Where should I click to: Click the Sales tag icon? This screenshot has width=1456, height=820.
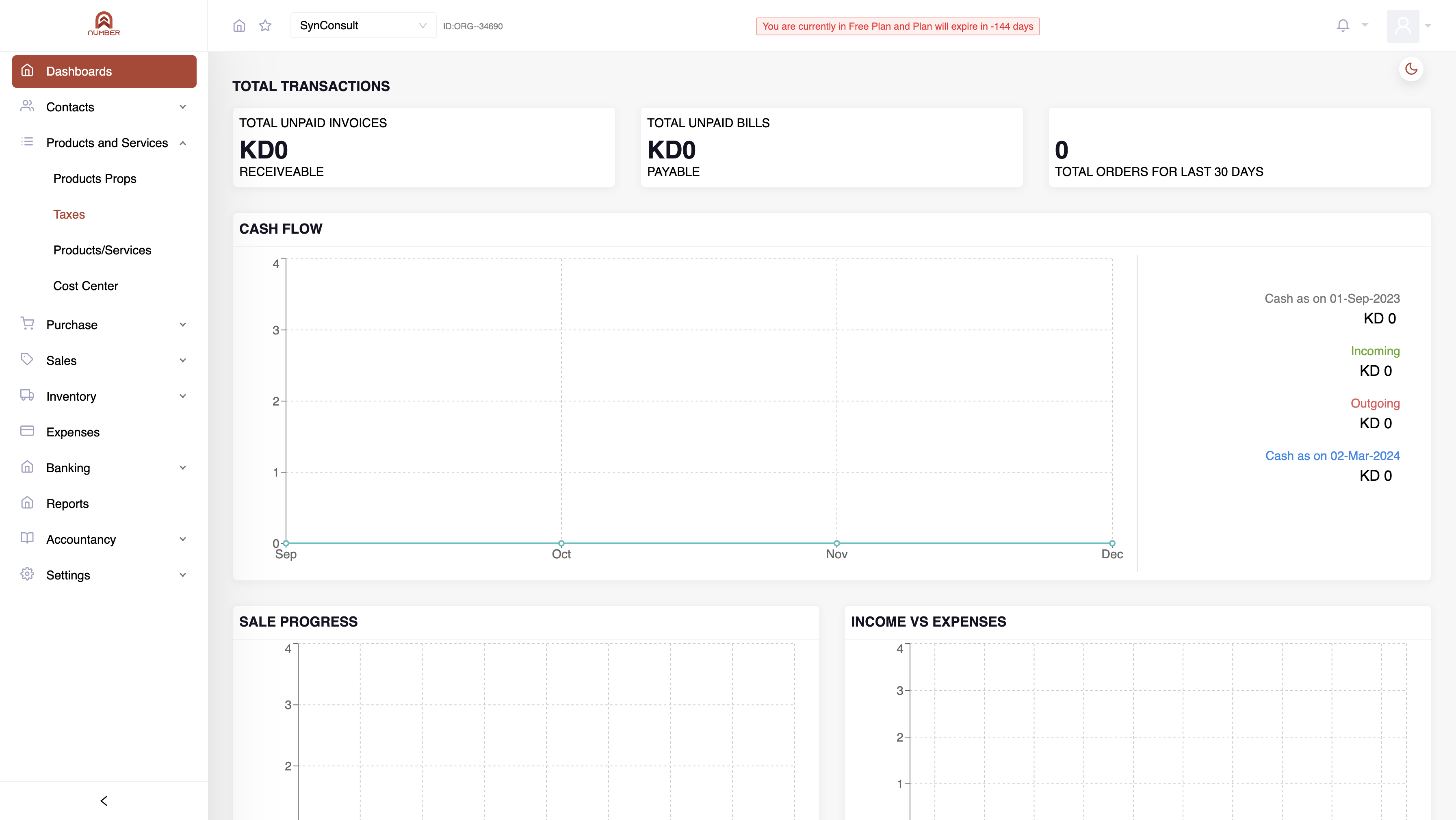click(27, 360)
